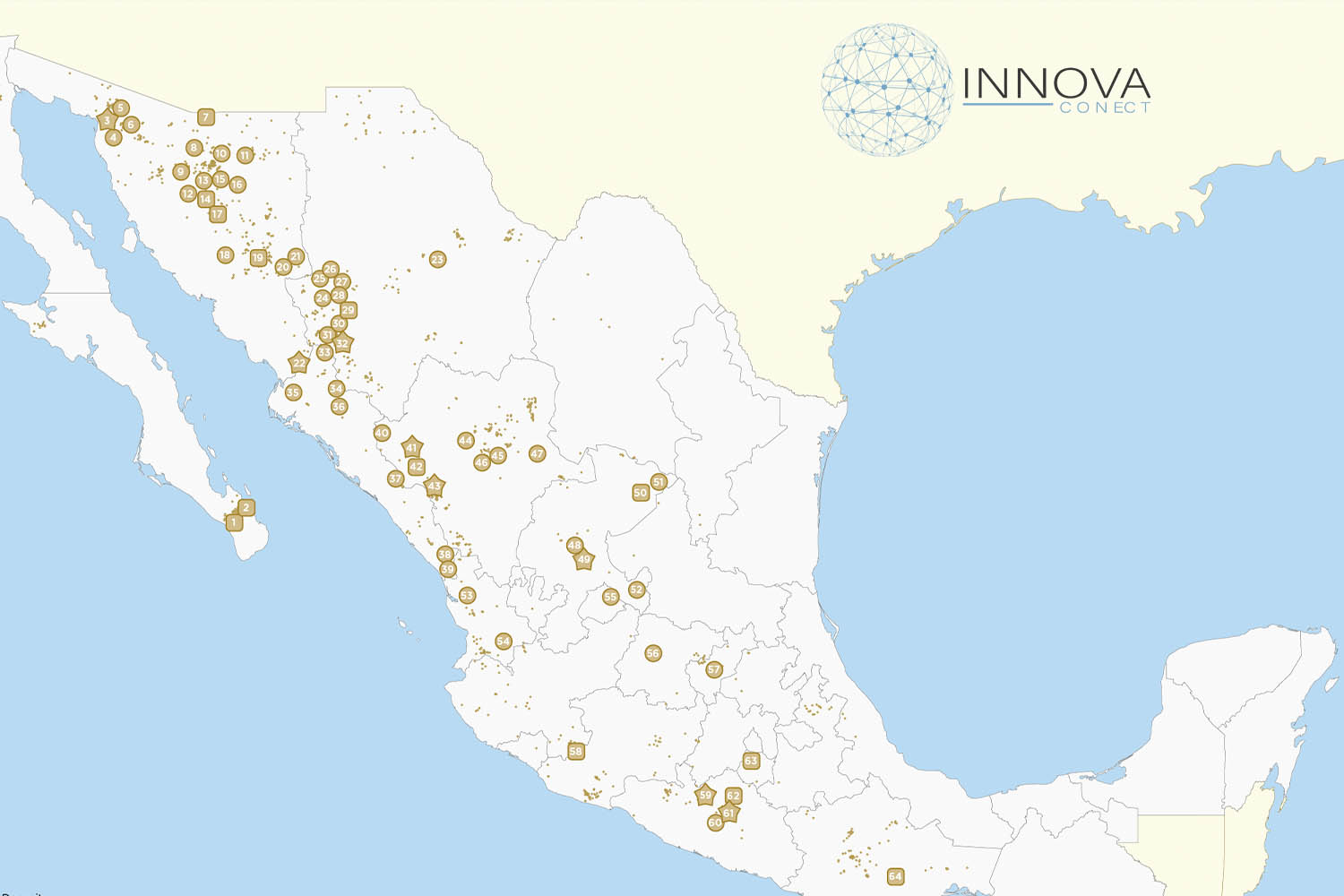Select circle marker number 20
1344x896 pixels.
click(283, 267)
